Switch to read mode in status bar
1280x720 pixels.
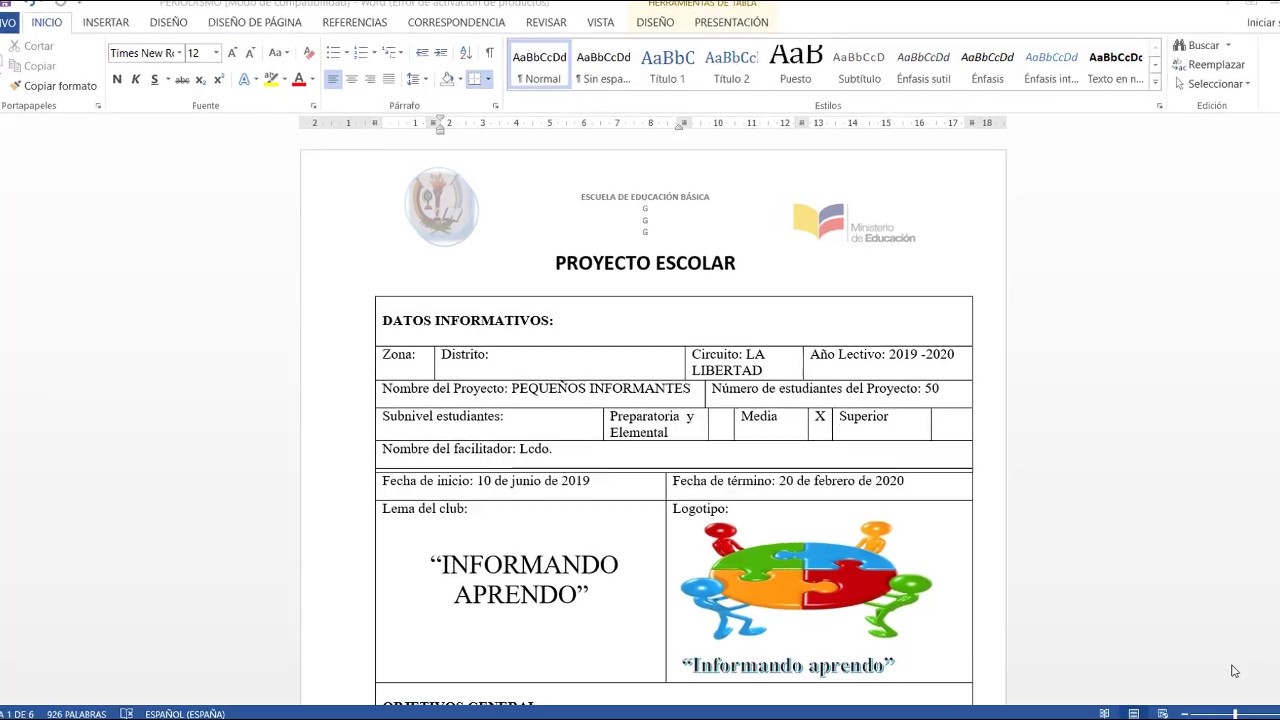click(1104, 714)
